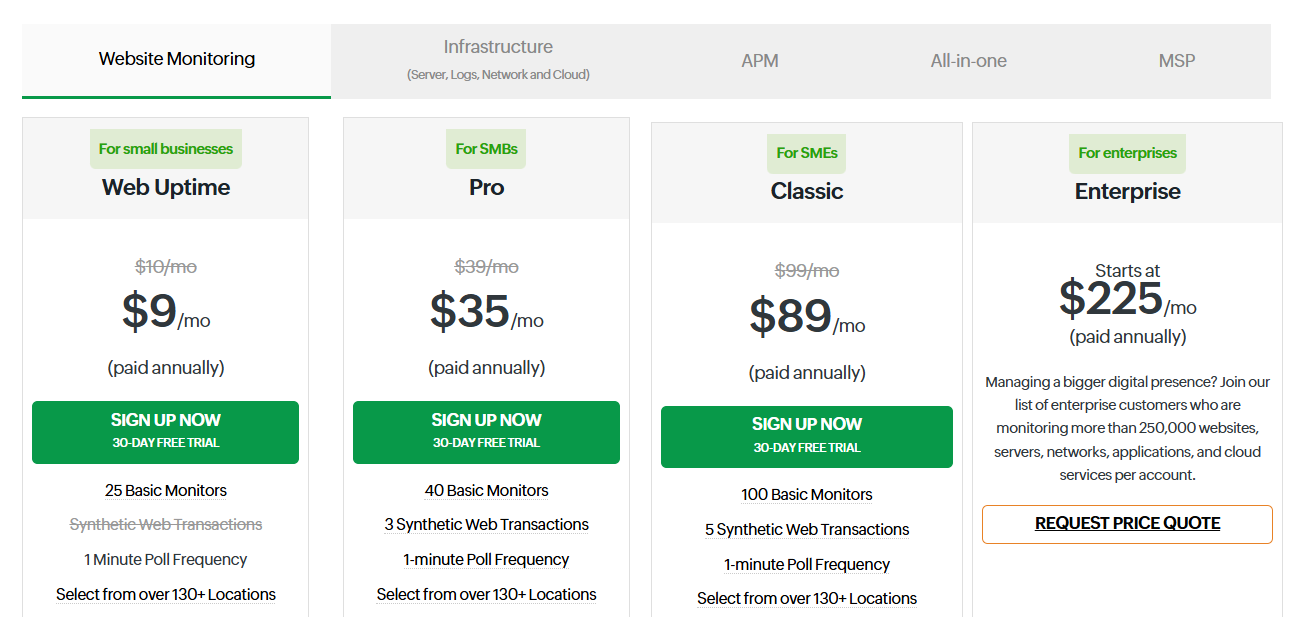This screenshot has width=1312, height=617.
Task: Click the 'For SMEs' badge
Action: click(x=807, y=154)
